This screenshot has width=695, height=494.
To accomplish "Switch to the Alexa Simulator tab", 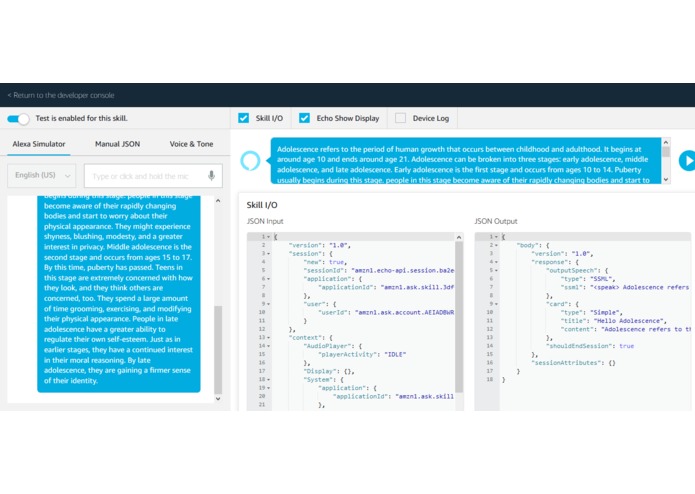I will point(39,144).
